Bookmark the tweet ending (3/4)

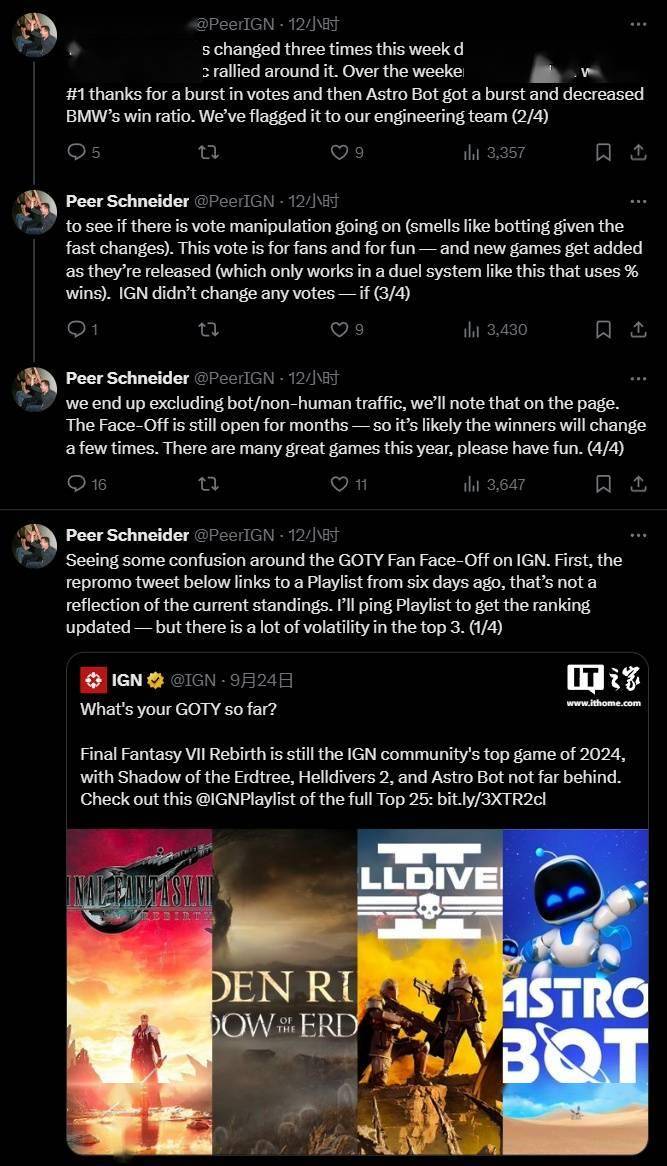point(603,329)
